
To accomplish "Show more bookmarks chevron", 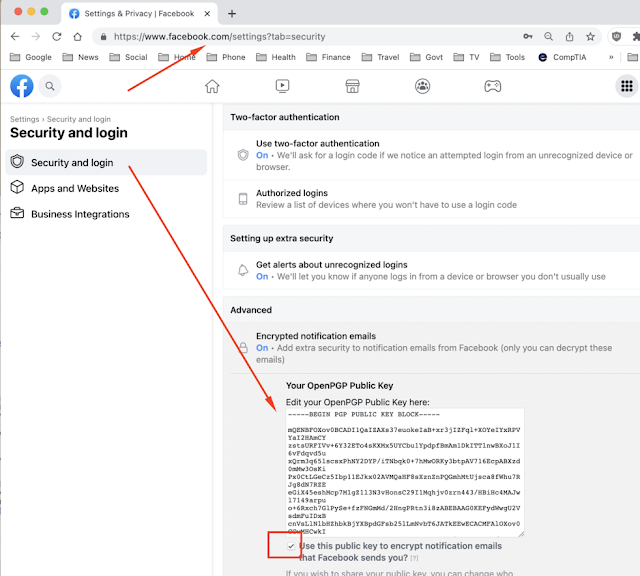I will click(x=611, y=57).
